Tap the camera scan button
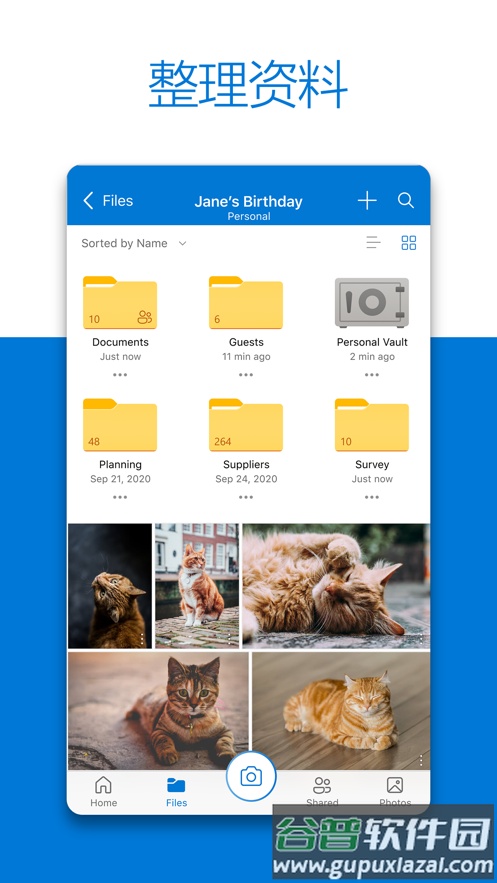 (251, 777)
